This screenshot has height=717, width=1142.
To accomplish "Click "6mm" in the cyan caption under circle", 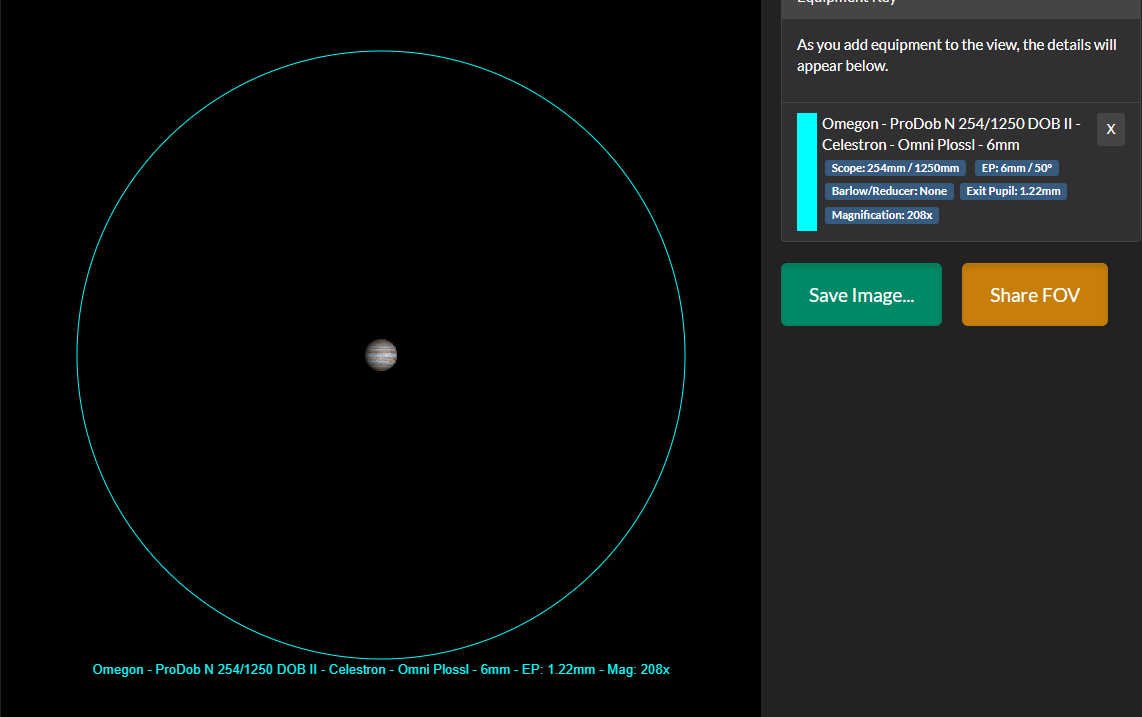I will pyautogui.click(x=495, y=670).
